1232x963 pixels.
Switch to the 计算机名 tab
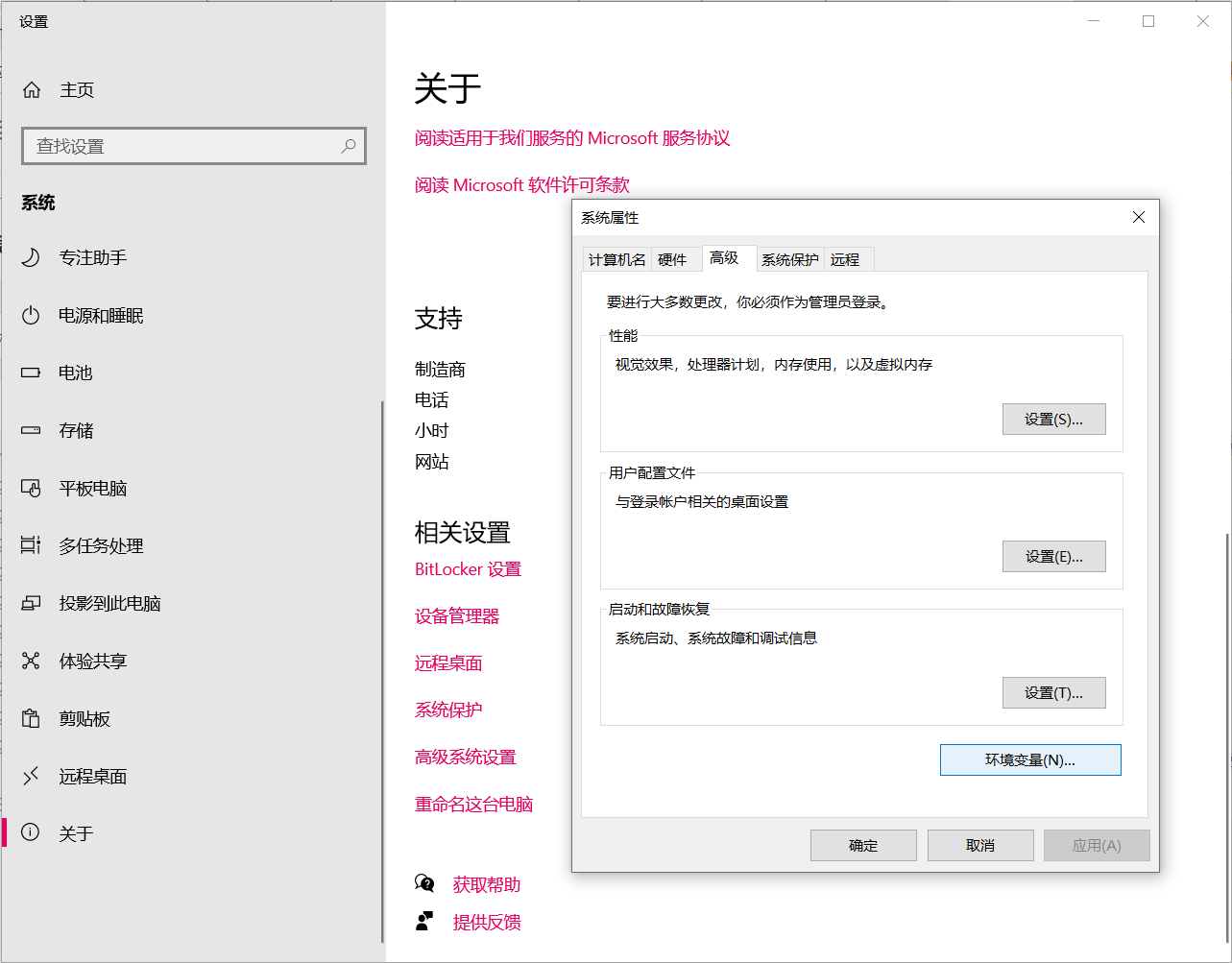[x=616, y=260]
